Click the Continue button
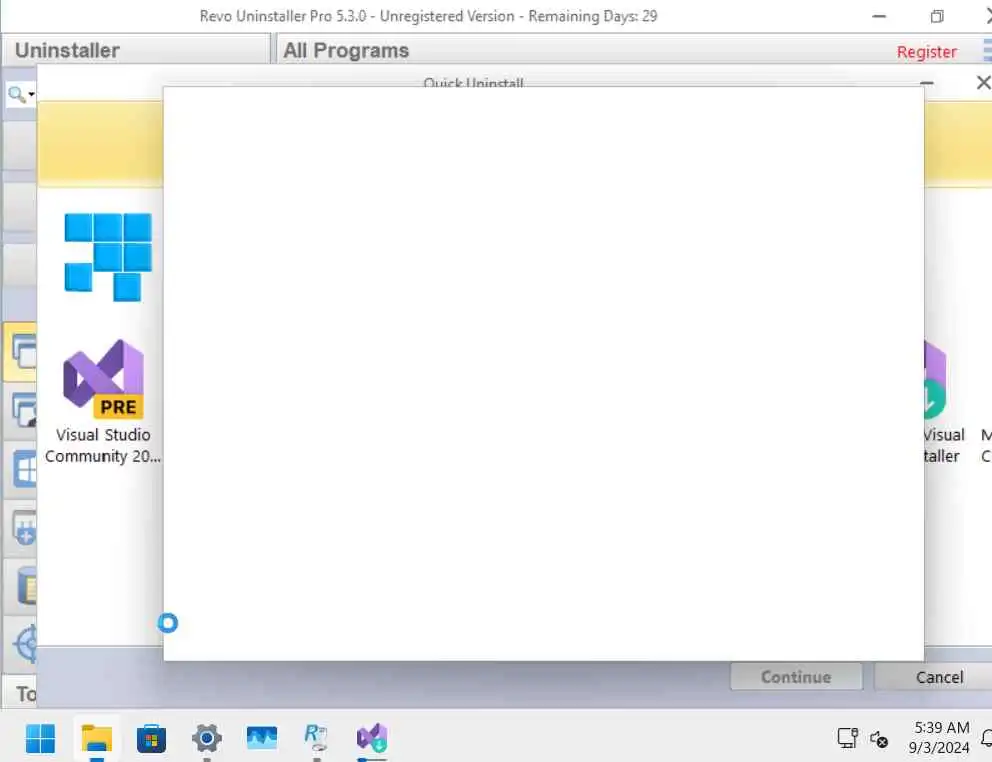Viewport: 992px width, 762px height. coord(796,677)
